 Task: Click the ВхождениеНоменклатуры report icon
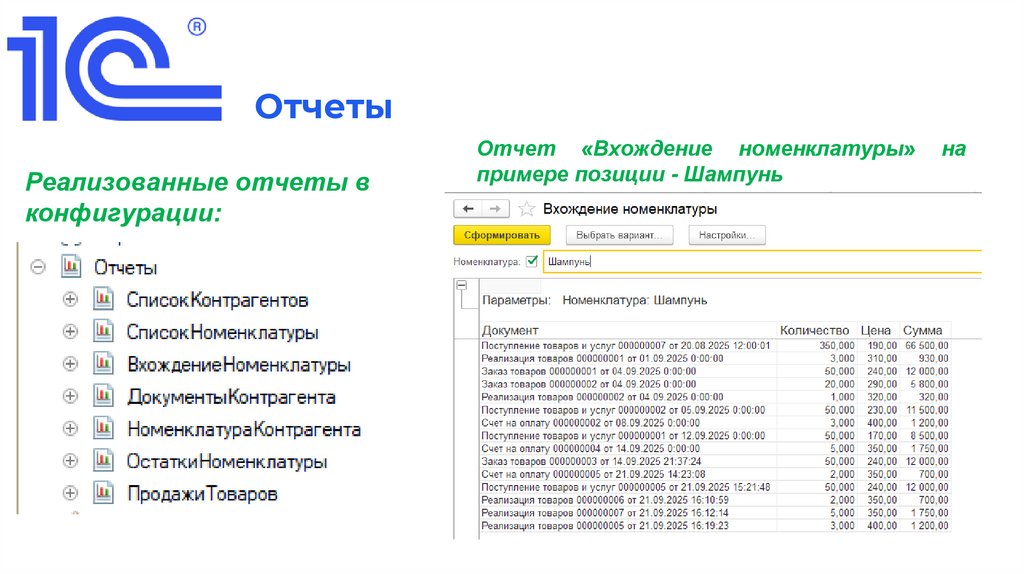[x=103, y=364]
